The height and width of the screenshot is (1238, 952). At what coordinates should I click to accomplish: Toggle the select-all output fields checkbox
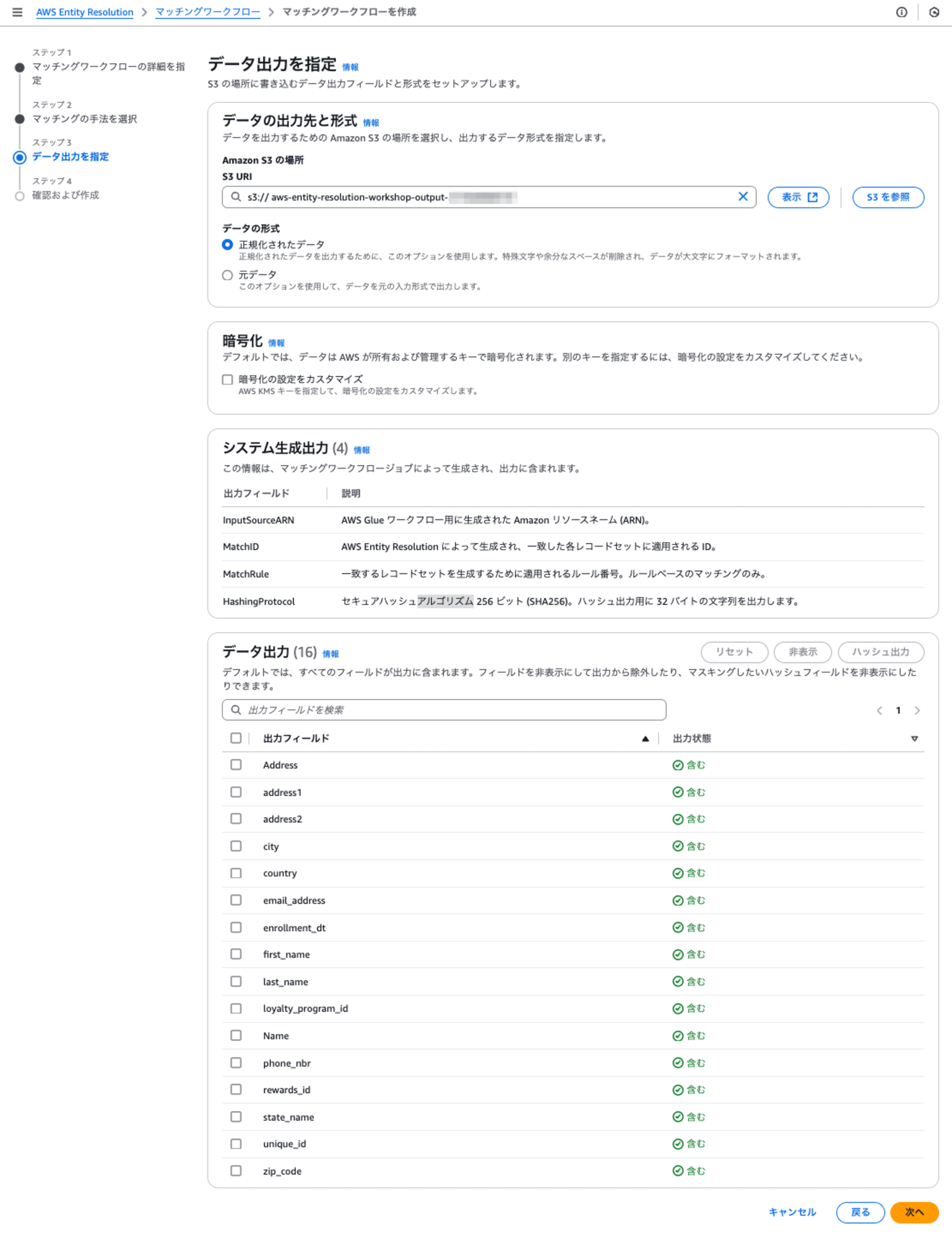coord(236,738)
